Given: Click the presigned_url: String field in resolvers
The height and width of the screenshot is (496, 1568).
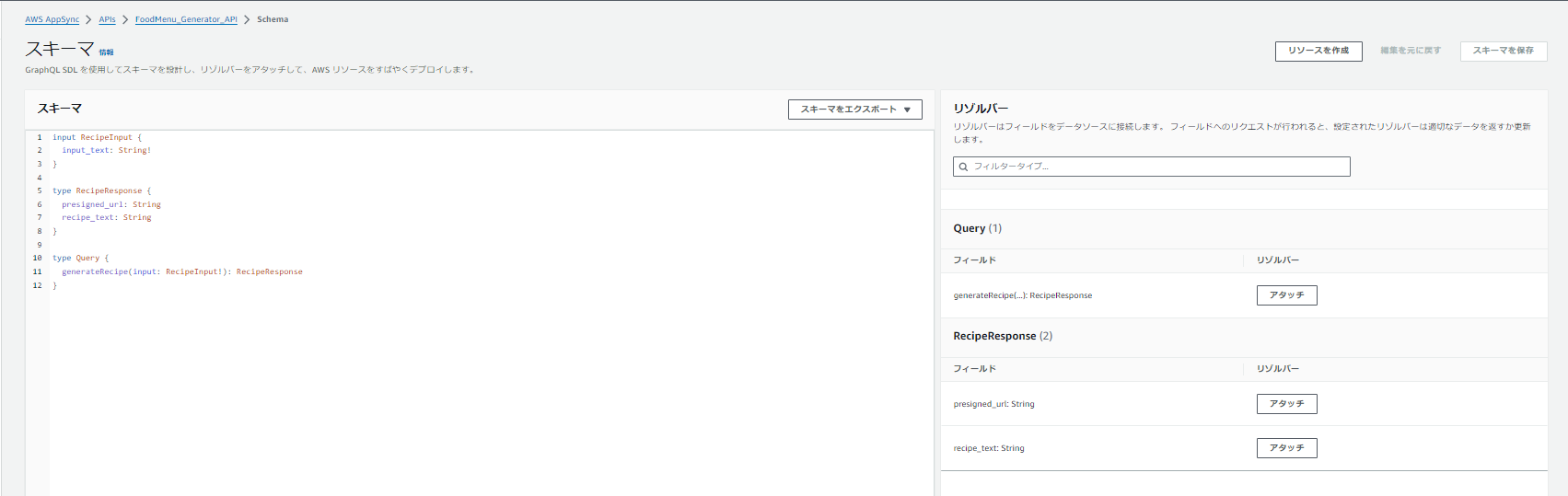Looking at the screenshot, I should (x=993, y=404).
